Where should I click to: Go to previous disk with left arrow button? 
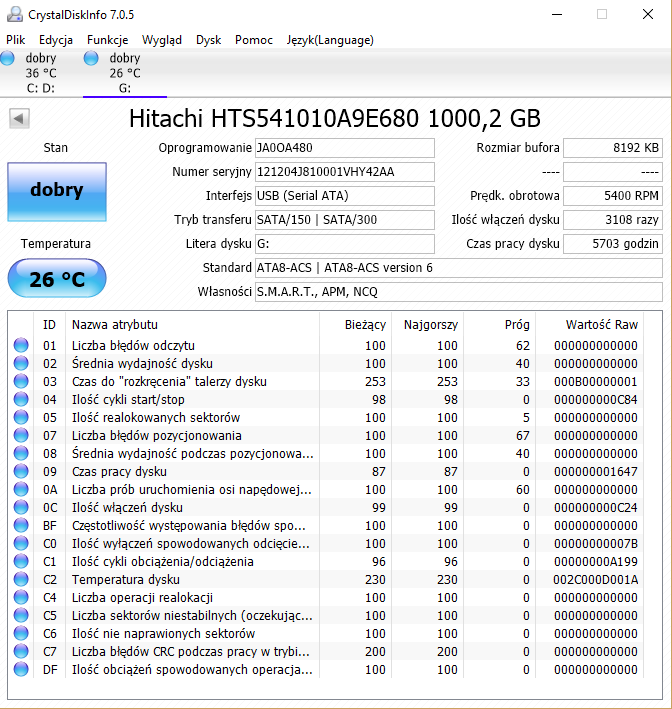coord(19,119)
